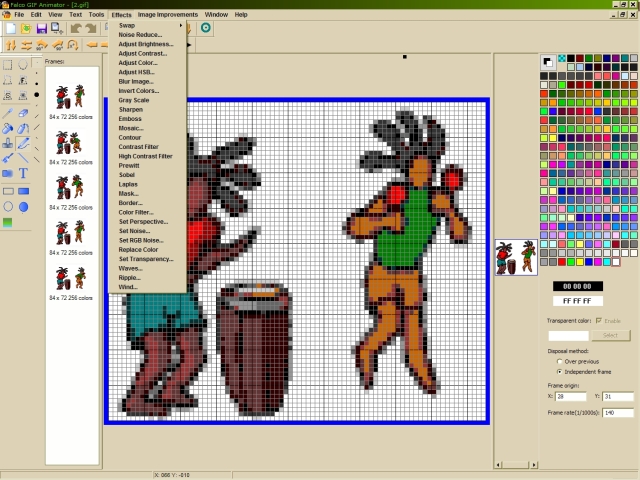
Task: Open the Image Improvements menu
Action: tap(166, 15)
